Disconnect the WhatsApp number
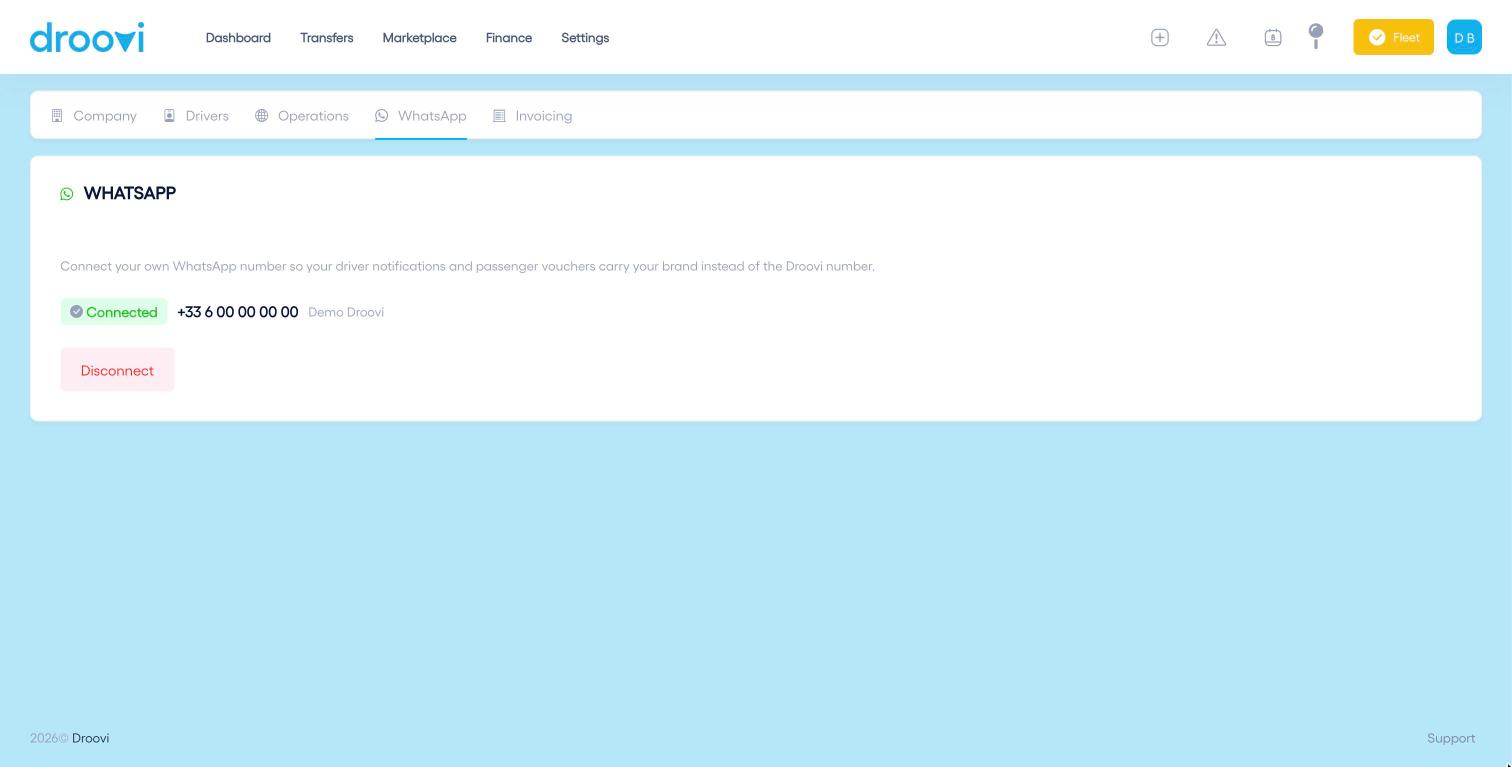 [x=117, y=370]
